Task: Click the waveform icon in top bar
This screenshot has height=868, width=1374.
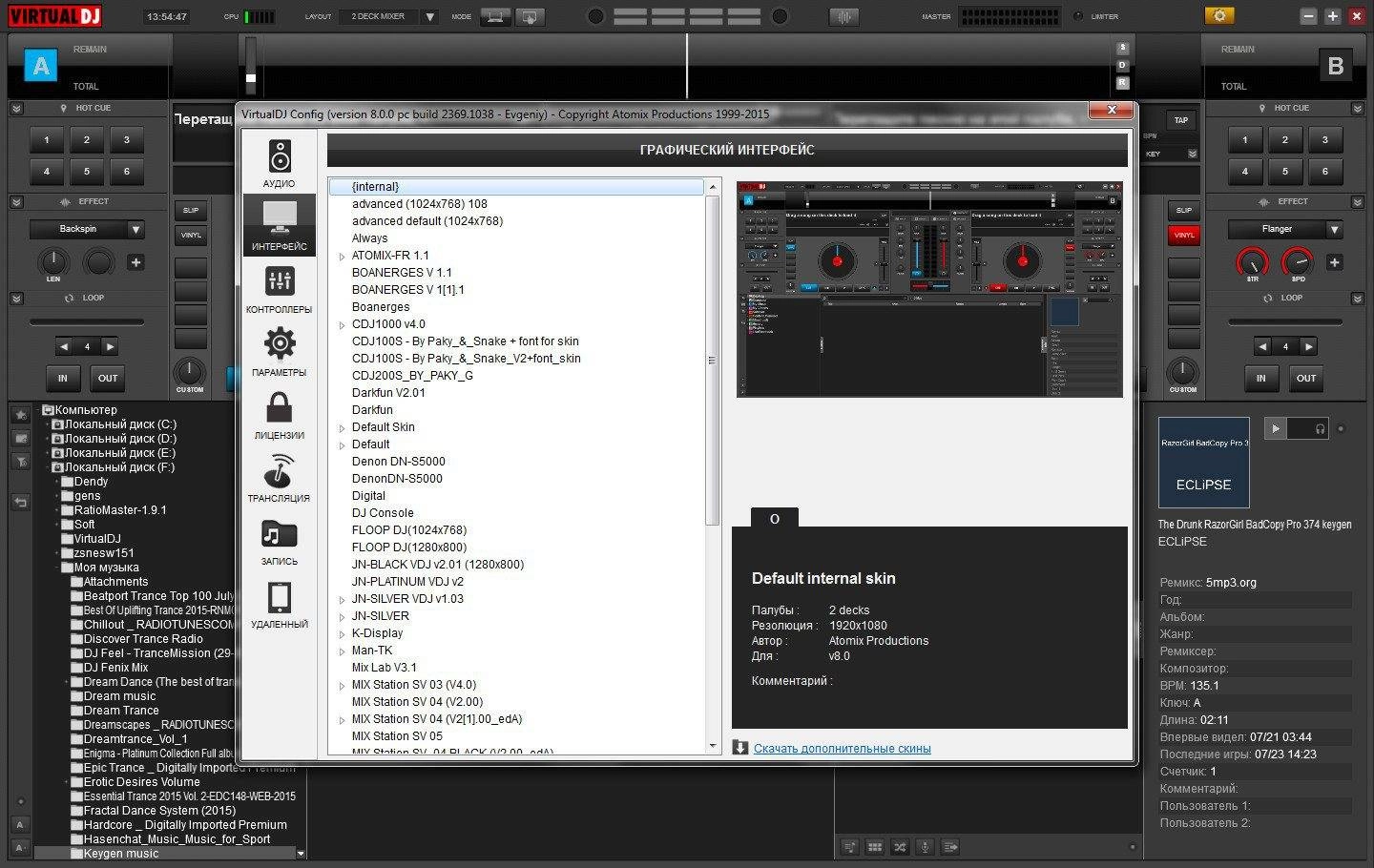Action: (844, 16)
